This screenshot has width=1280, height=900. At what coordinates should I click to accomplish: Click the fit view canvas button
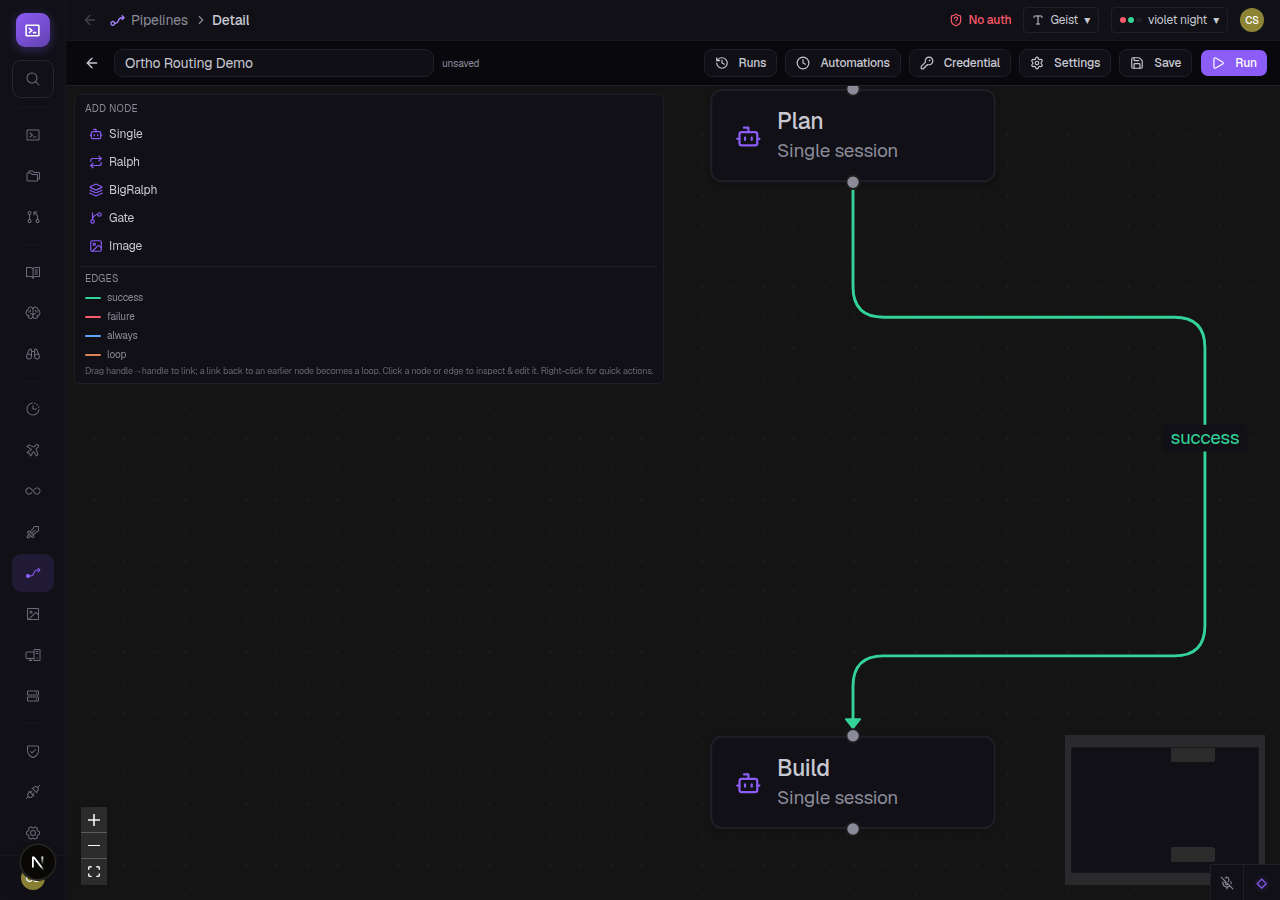(x=94, y=872)
